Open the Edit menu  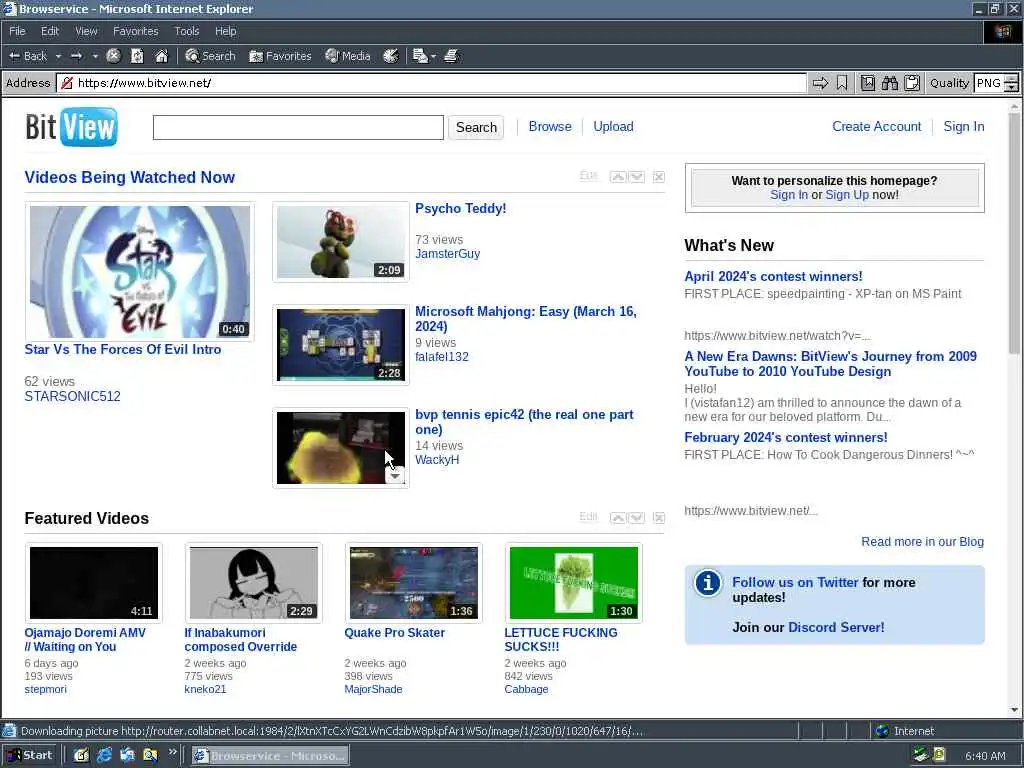(50, 31)
